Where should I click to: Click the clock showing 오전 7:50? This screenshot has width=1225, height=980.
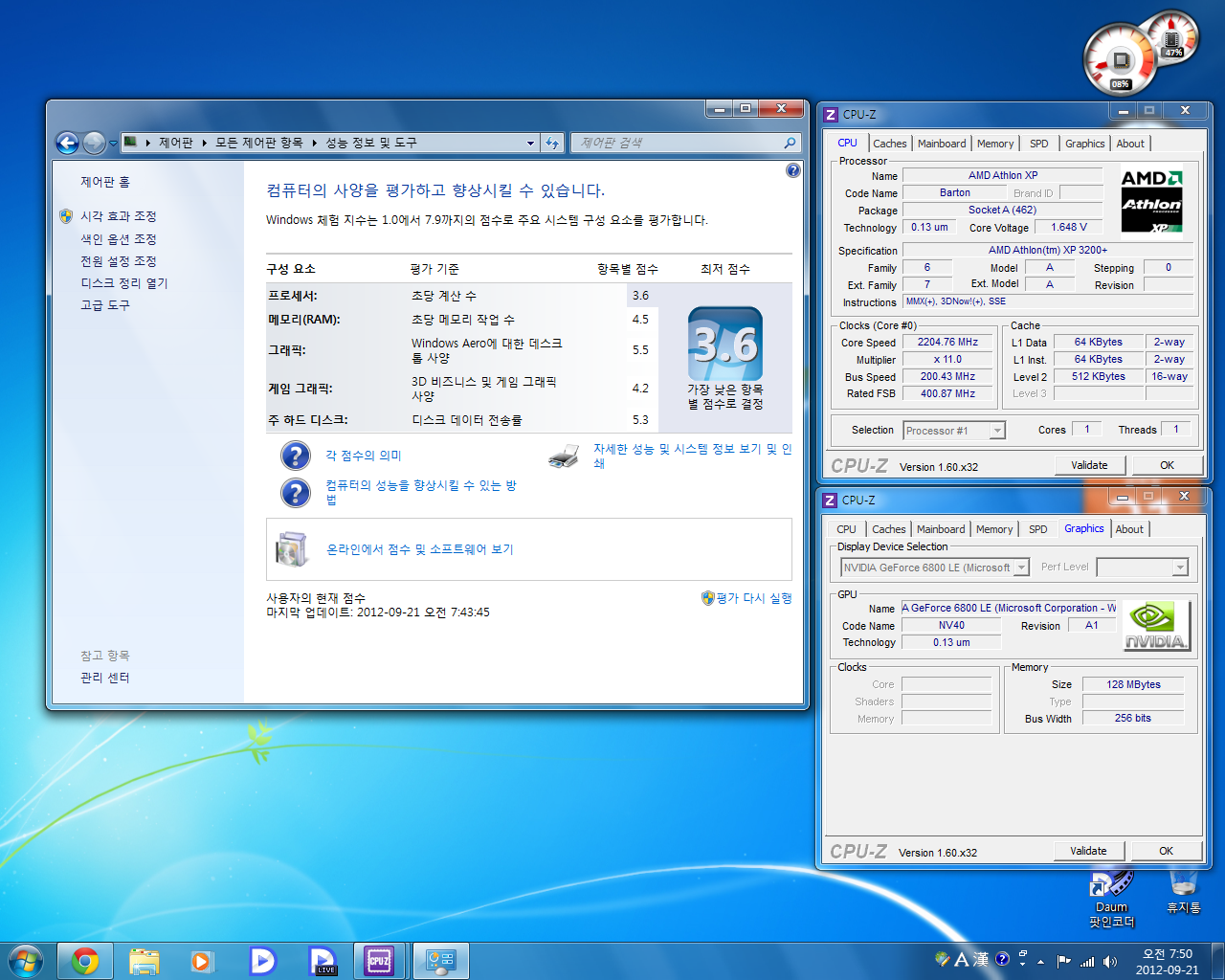[x=1168, y=954]
